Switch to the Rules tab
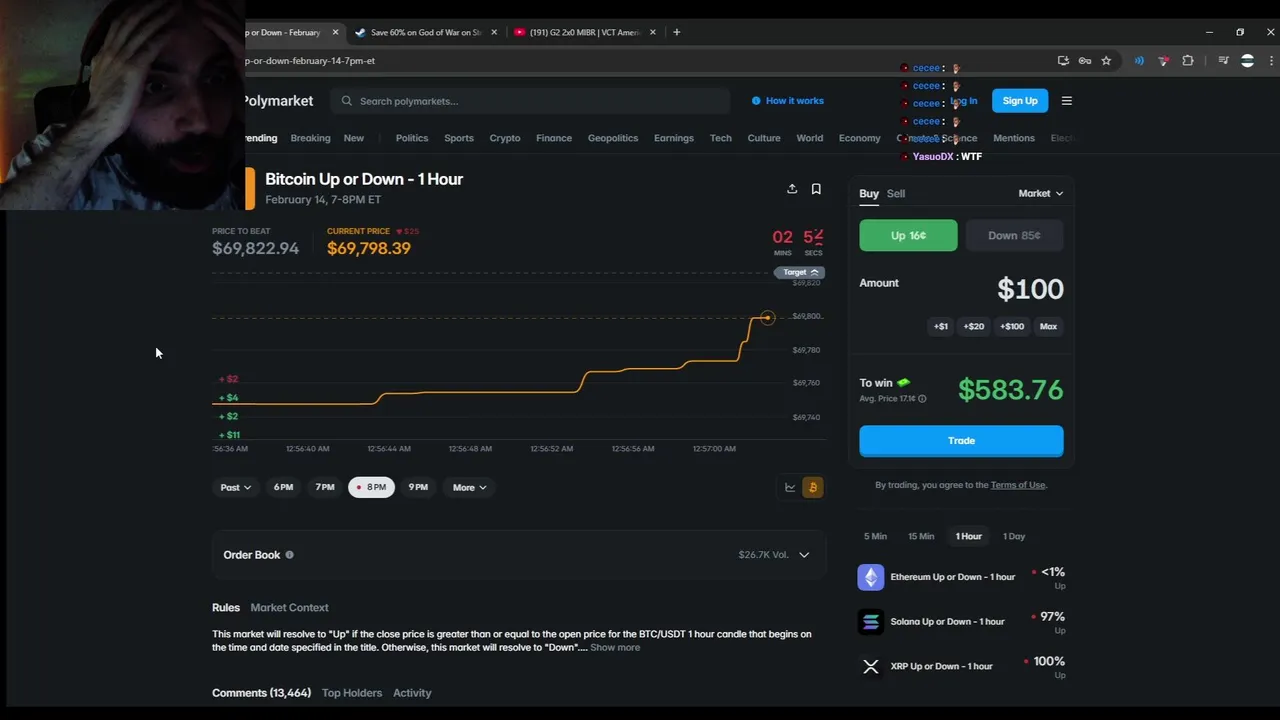1280x720 pixels. (x=226, y=607)
